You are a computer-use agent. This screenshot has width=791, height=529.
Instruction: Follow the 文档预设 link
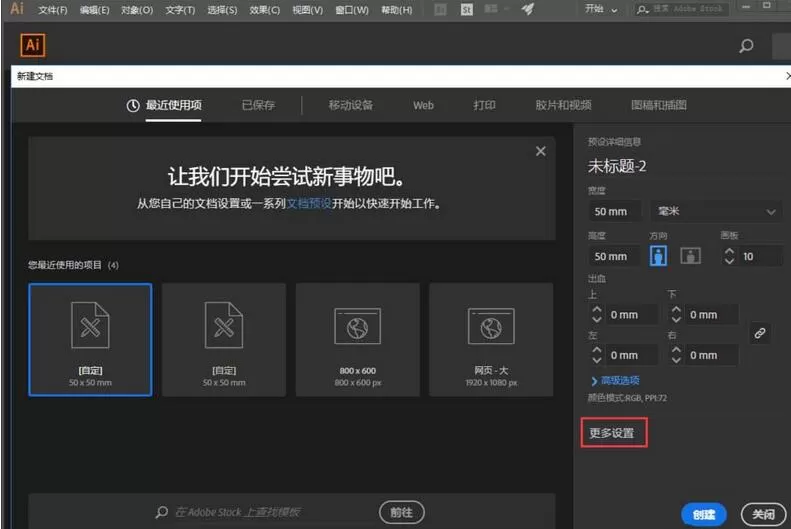click(309, 203)
